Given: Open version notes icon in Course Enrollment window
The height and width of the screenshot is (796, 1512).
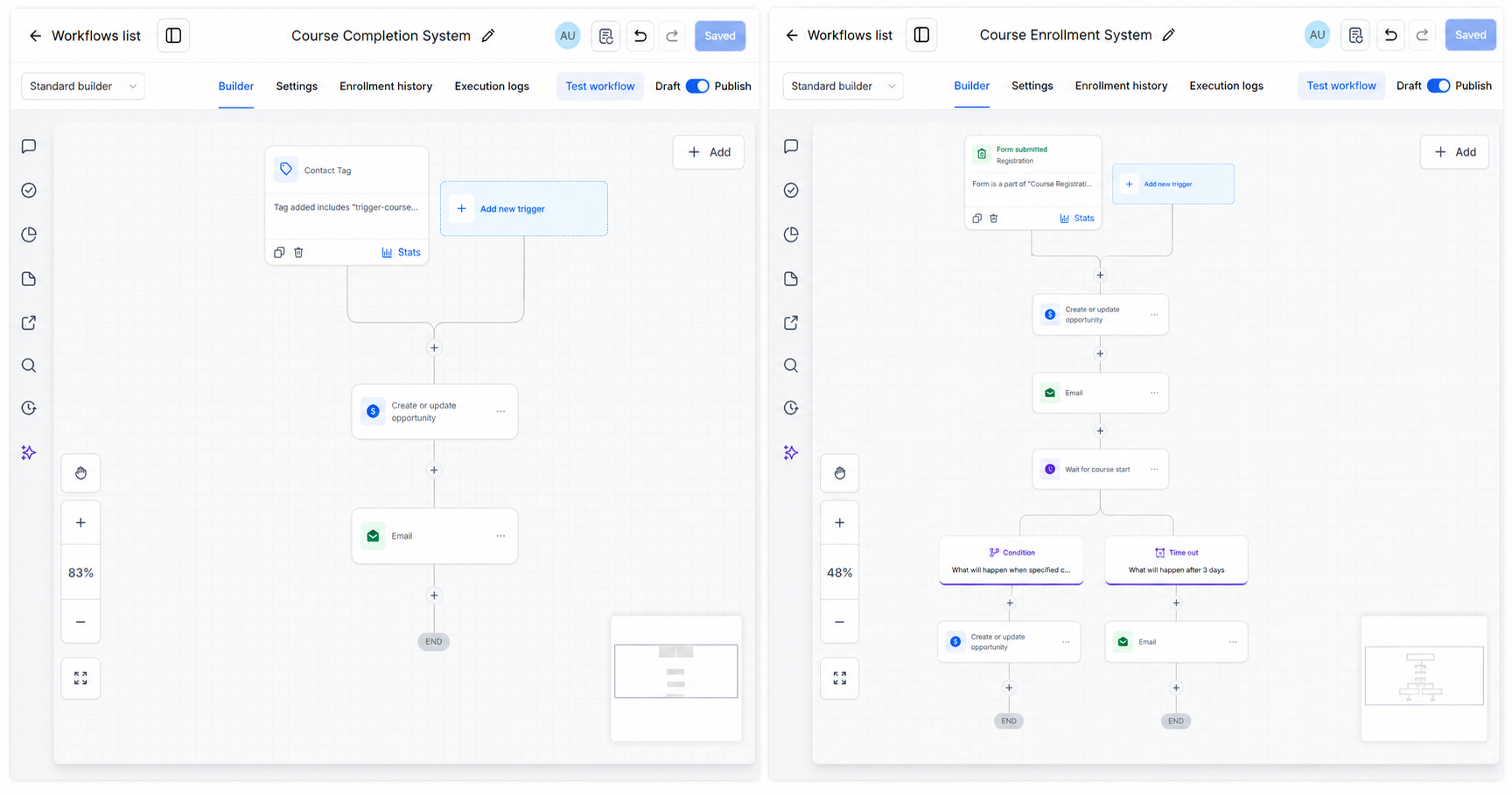Looking at the screenshot, I should pyautogui.click(x=1355, y=35).
